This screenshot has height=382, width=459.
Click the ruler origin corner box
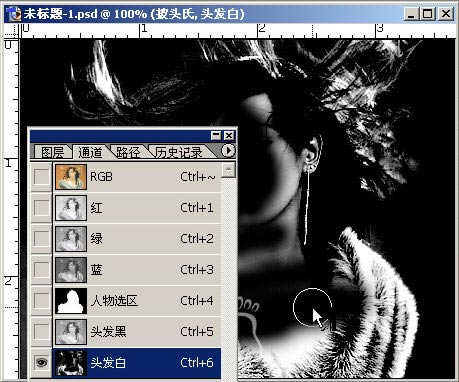tap(11, 31)
